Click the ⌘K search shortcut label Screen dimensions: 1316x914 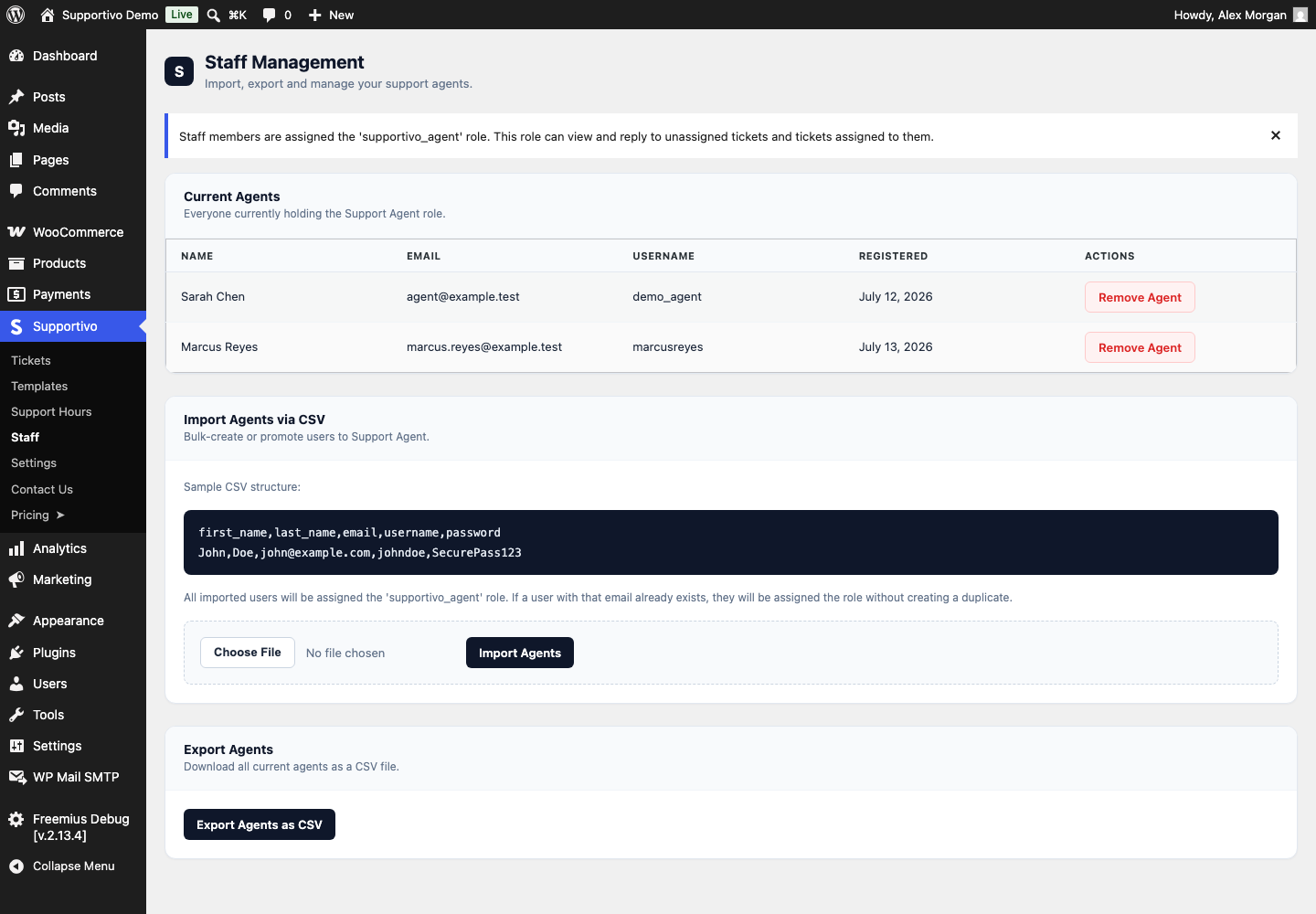pos(238,15)
